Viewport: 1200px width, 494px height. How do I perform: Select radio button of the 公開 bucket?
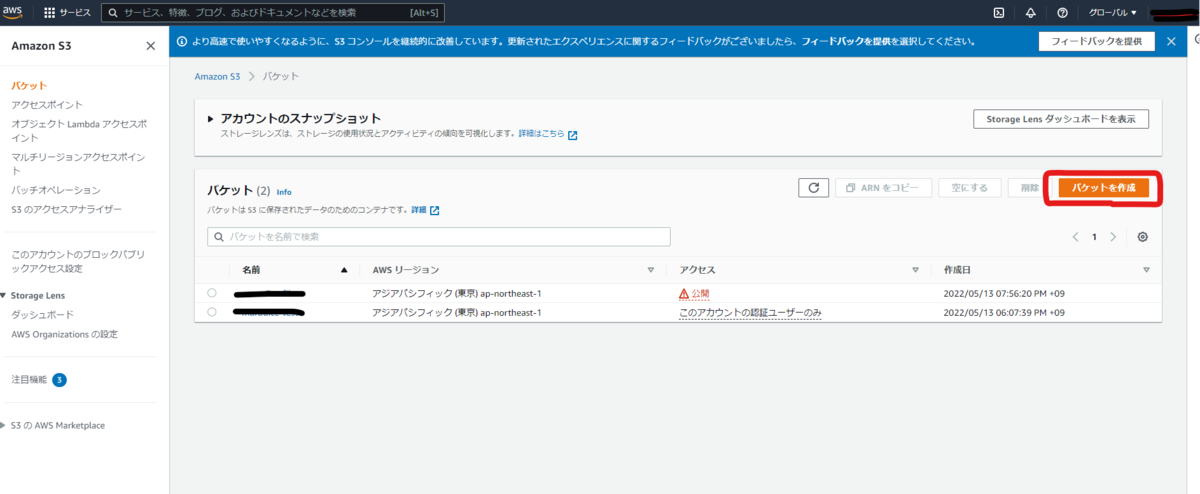pos(211,293)
